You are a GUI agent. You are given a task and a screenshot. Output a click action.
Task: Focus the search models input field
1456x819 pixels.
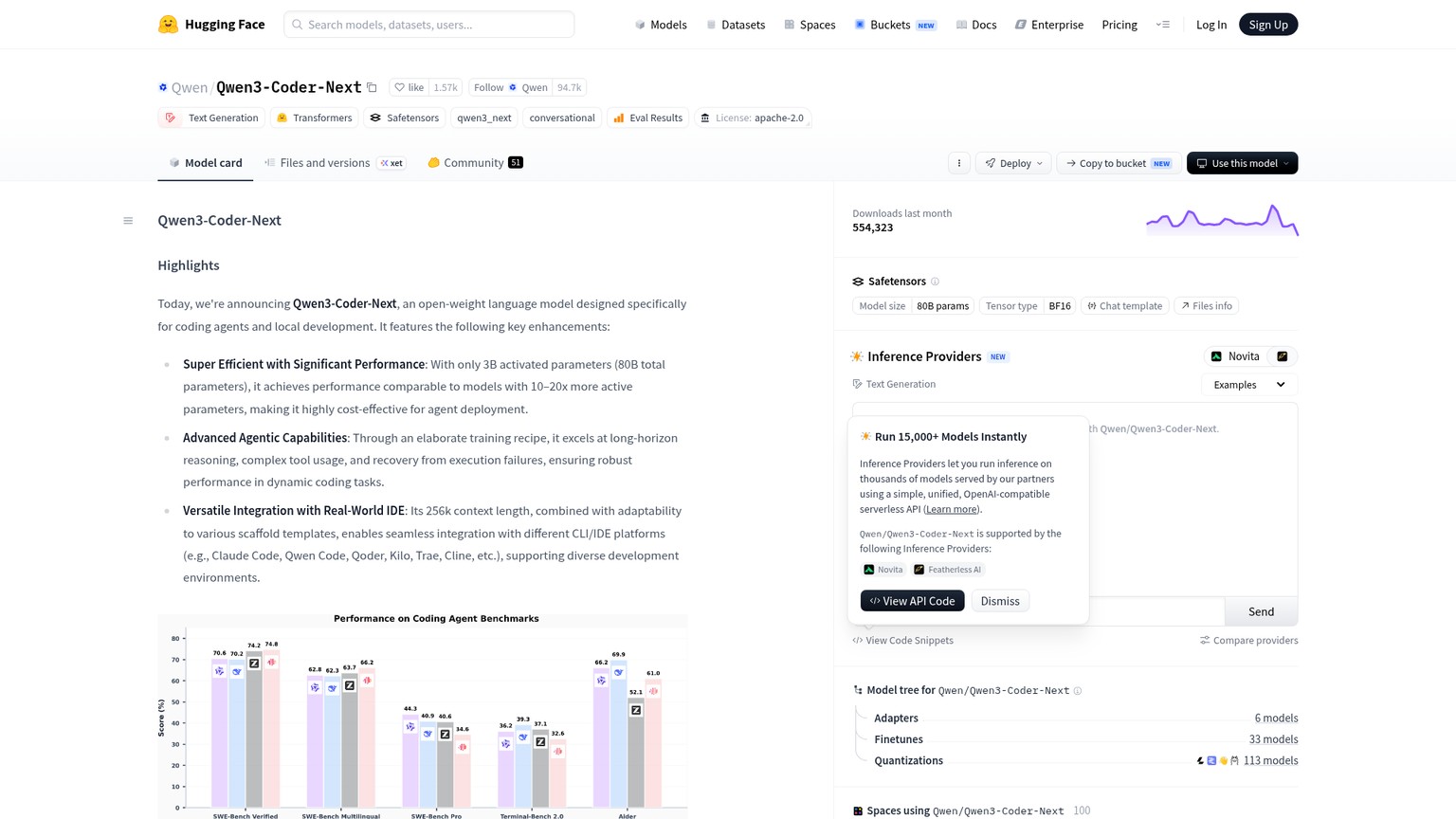[x=429, y=25]
